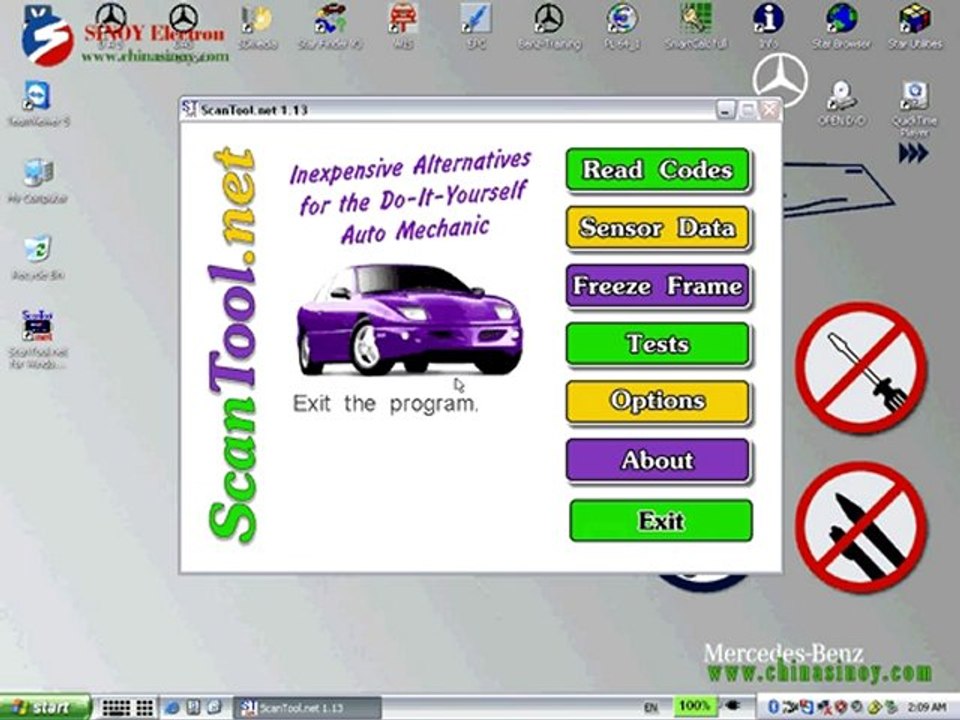Click the Read Codes button
Image resolution: width=960 pixels, height=720 pixels.
coord(658,170)
